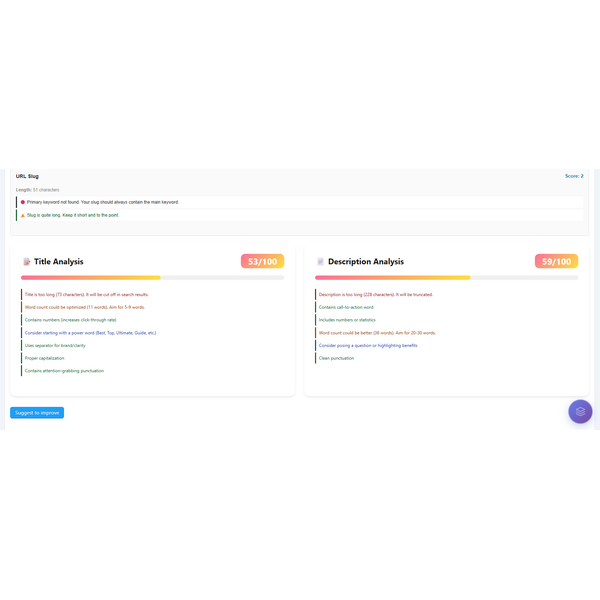The height and width of the screenshot is (600, 600).
Task: Click the Description Analysis progress bar
Action: pyautogui.click(x=446, y=277)
